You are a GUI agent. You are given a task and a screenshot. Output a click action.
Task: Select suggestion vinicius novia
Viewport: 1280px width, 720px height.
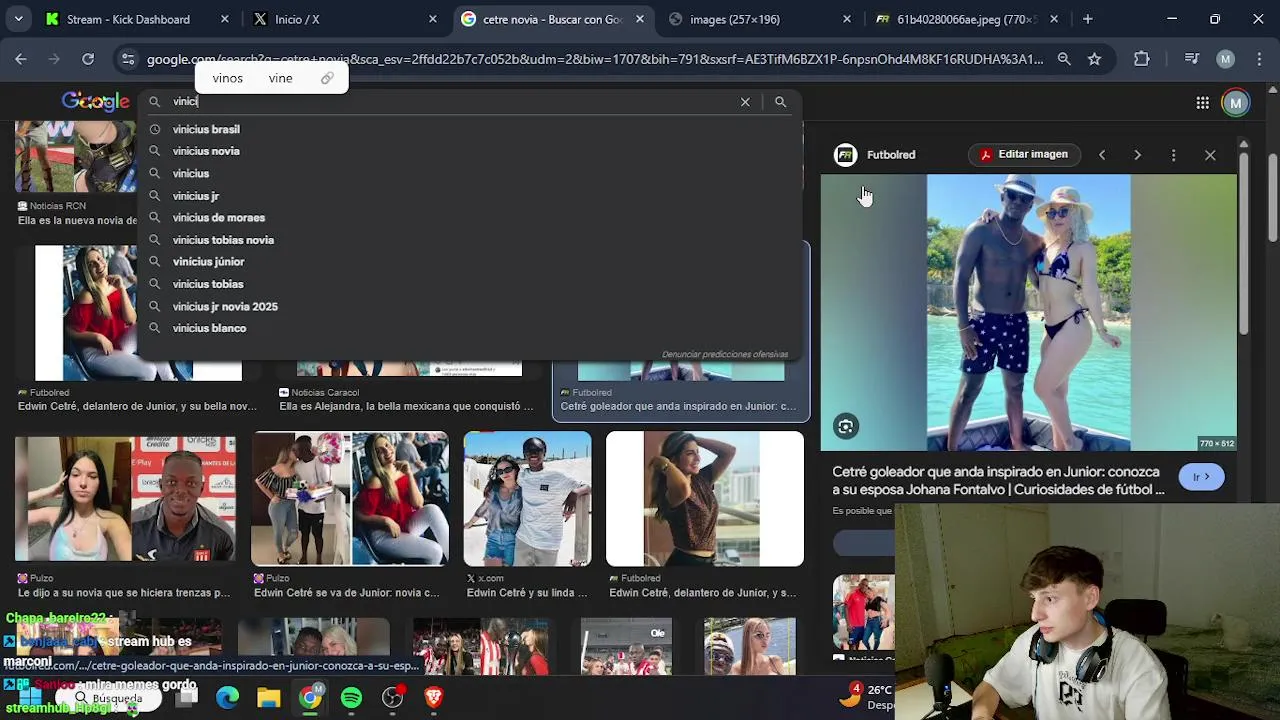(470, 151)
